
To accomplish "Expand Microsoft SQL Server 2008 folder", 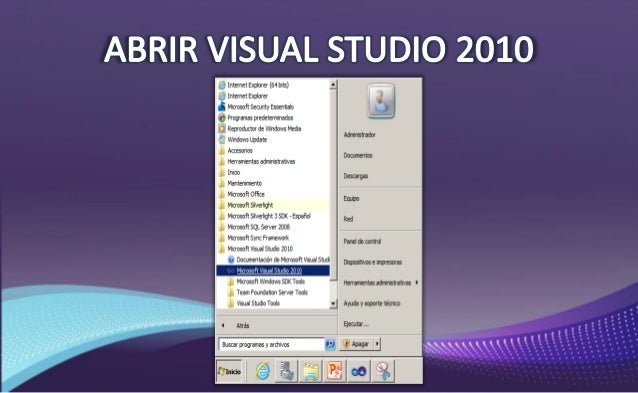I will tap(273, 227).
